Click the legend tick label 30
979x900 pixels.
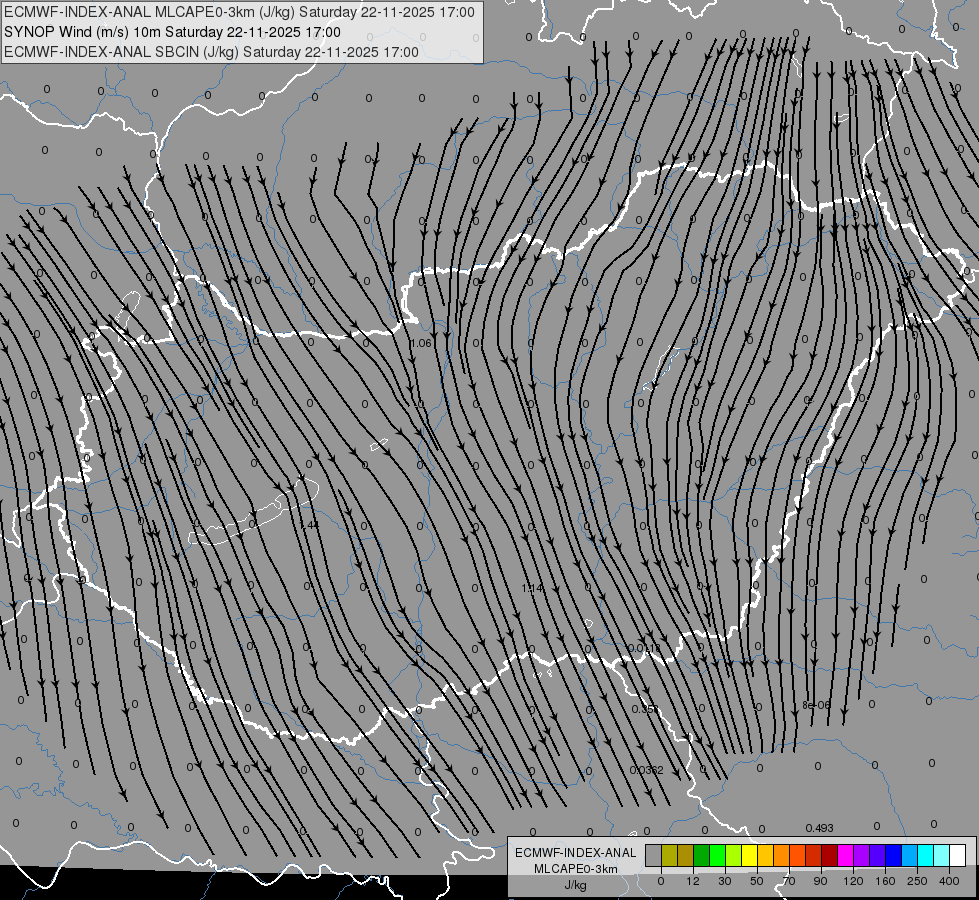725,881
